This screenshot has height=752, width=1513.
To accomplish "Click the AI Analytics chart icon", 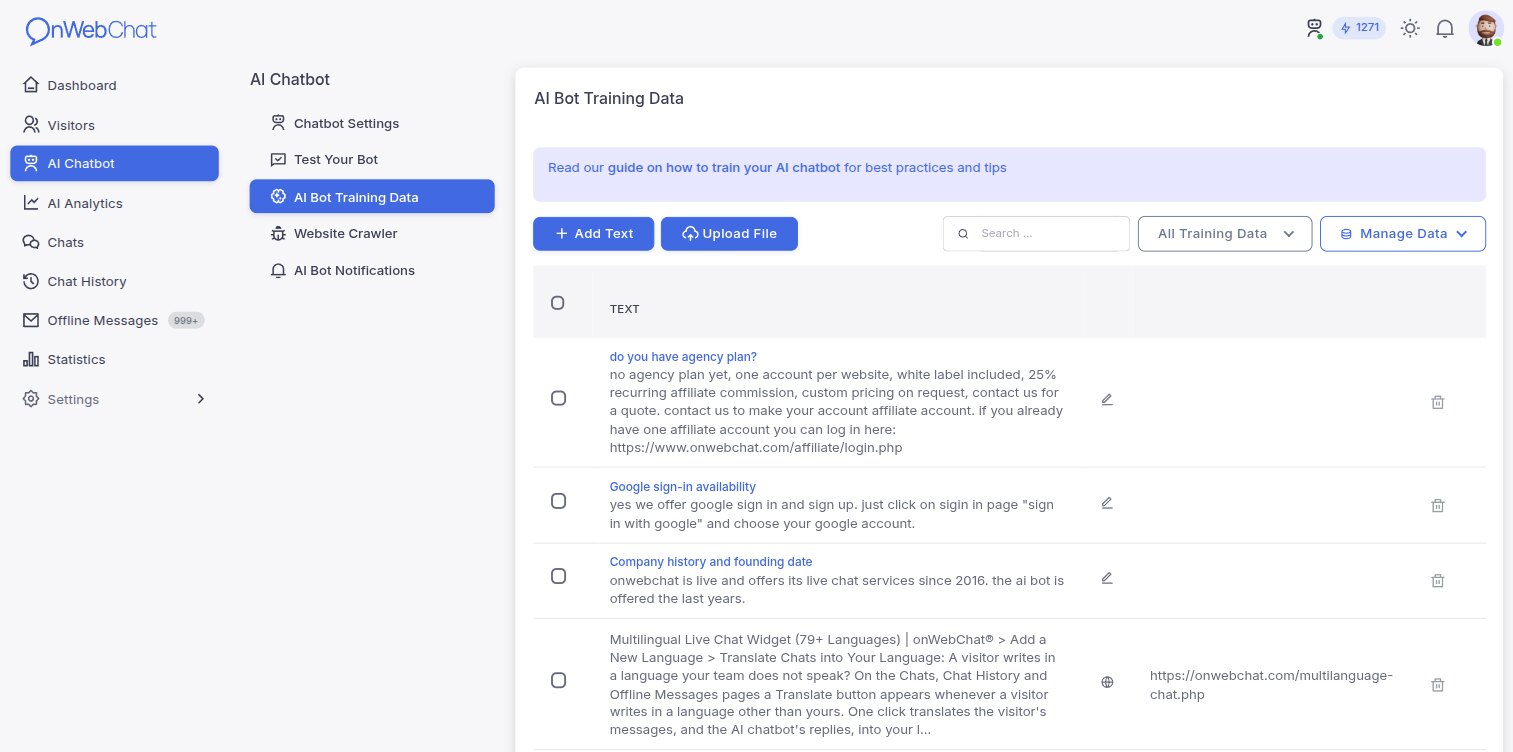I will [31, 203].
